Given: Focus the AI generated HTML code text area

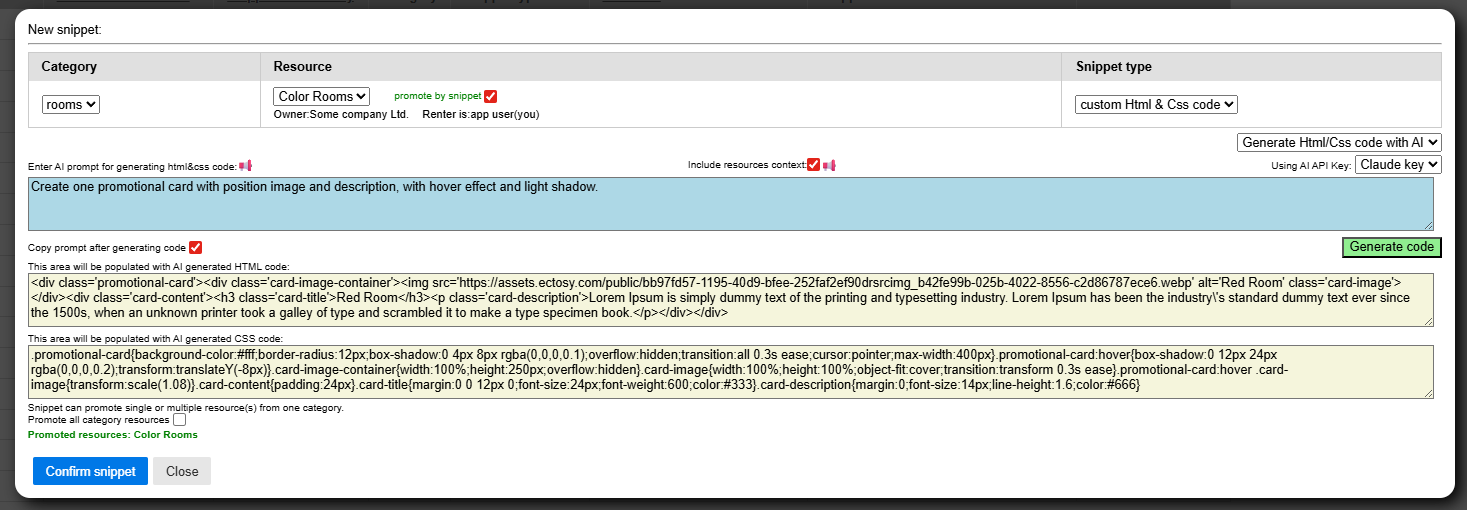Looking at the screenshot, I should coord(730,299).
